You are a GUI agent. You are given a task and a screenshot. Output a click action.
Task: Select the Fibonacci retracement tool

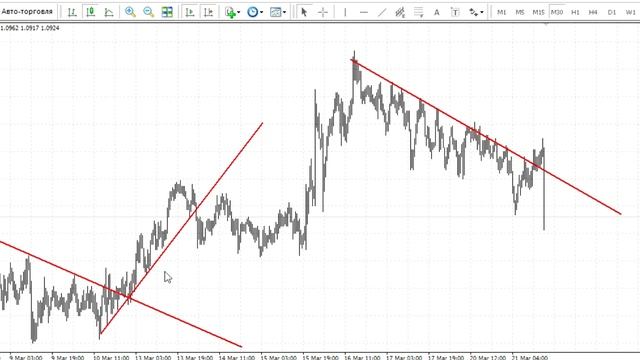pos(418,12)
